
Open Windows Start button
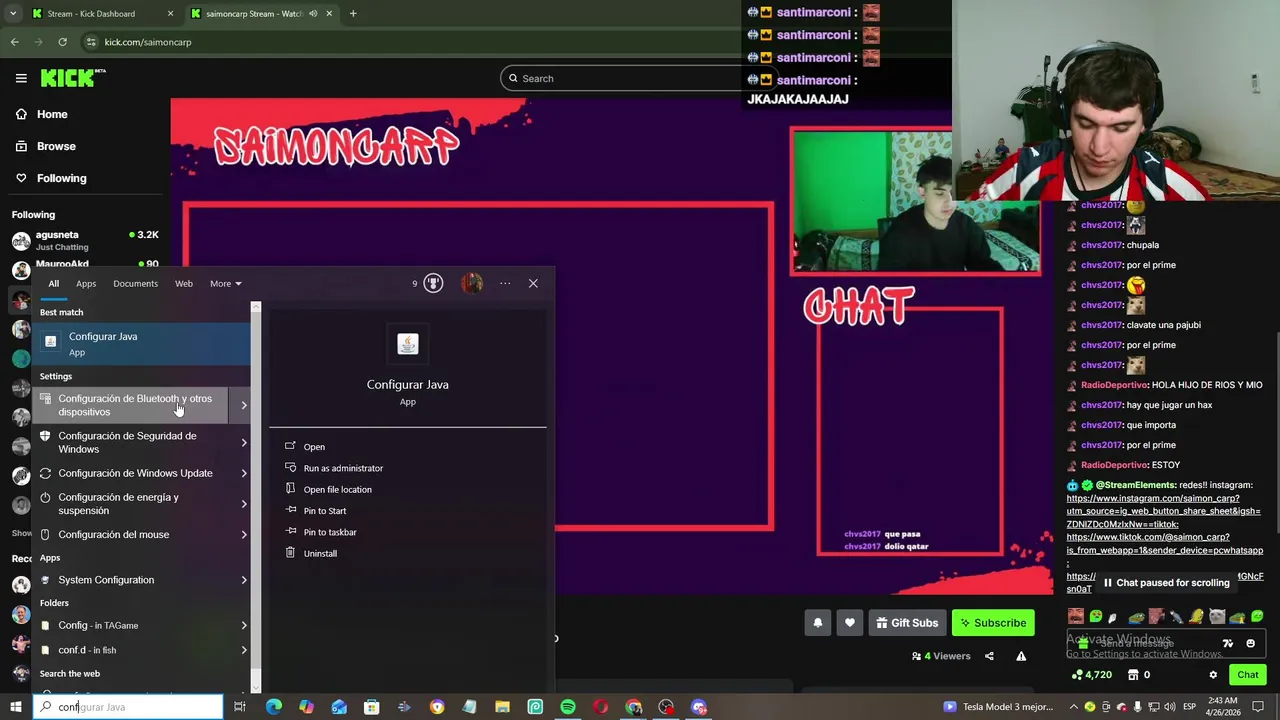click(15, 707)
